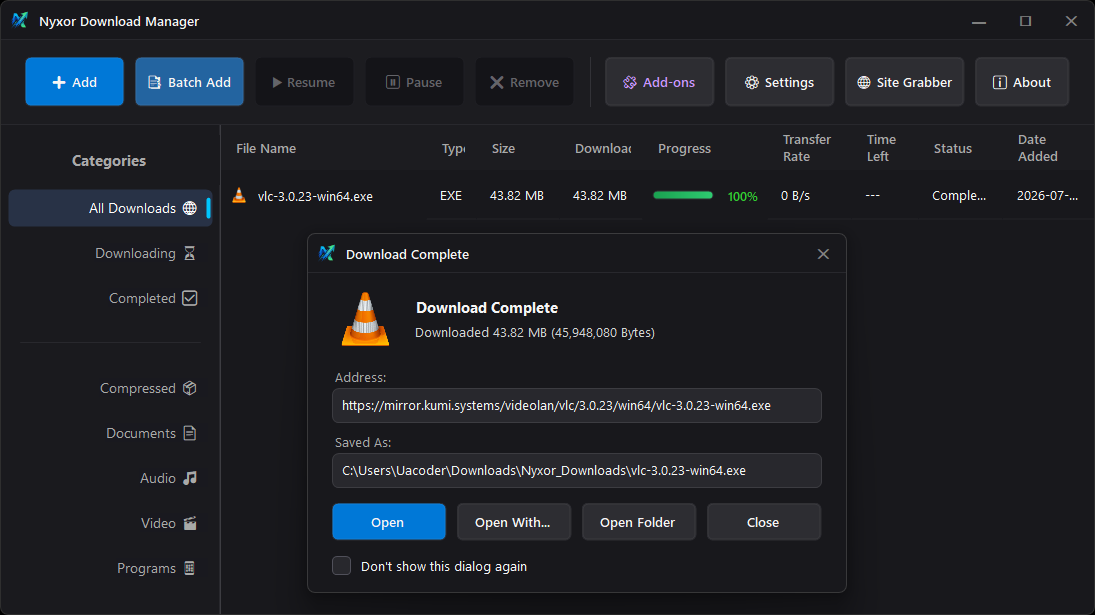This screenshot has width=1095, height=615.
Task: Click the Add download button
Action: click(74, 82)
